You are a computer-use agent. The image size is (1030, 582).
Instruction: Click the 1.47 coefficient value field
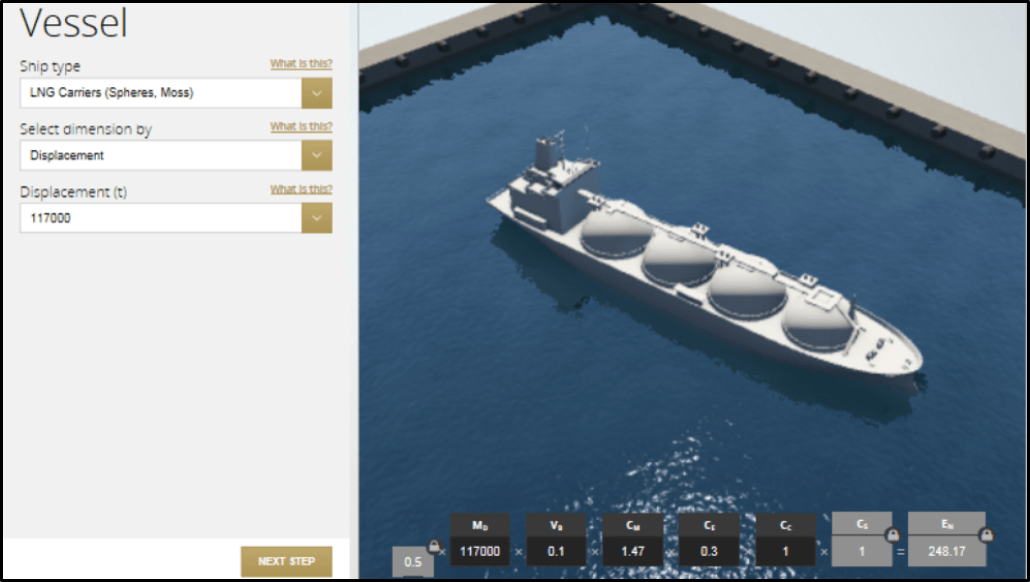click(633, 551)
